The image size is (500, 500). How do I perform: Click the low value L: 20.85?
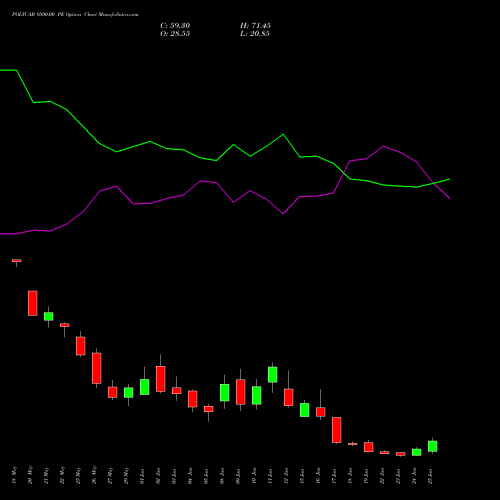coord(255,34)
